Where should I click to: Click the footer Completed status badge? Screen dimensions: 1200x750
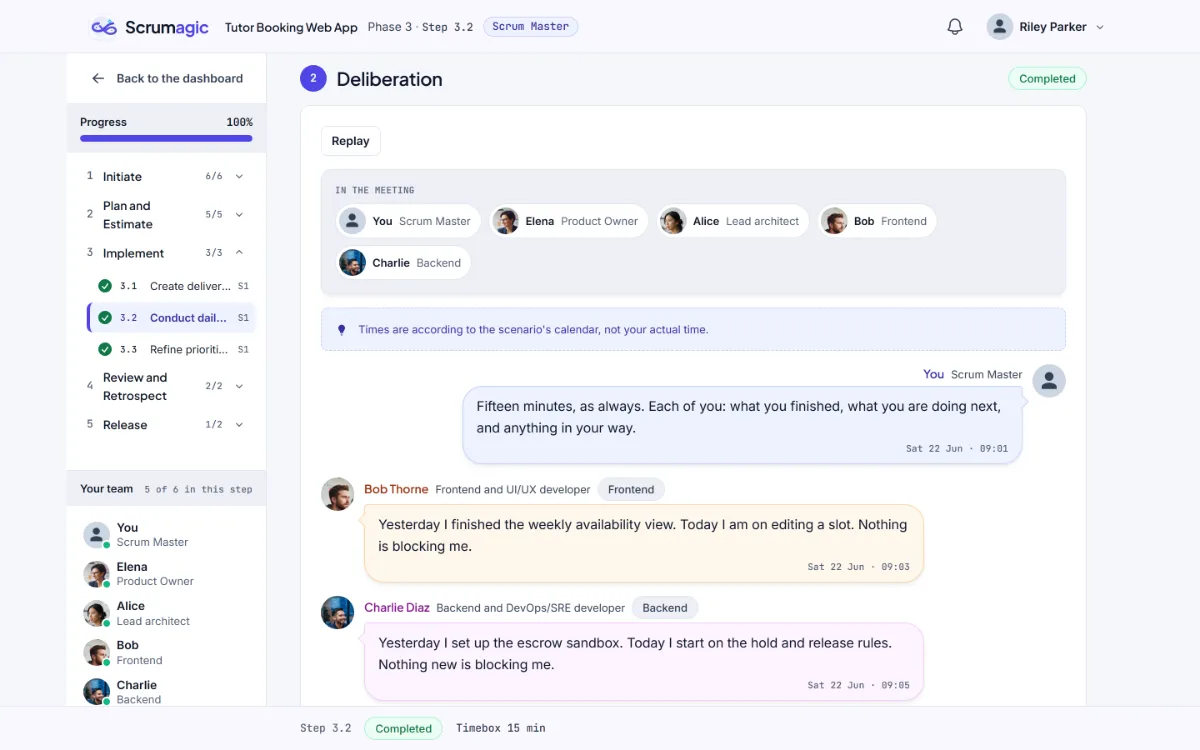tap(404, 728)
